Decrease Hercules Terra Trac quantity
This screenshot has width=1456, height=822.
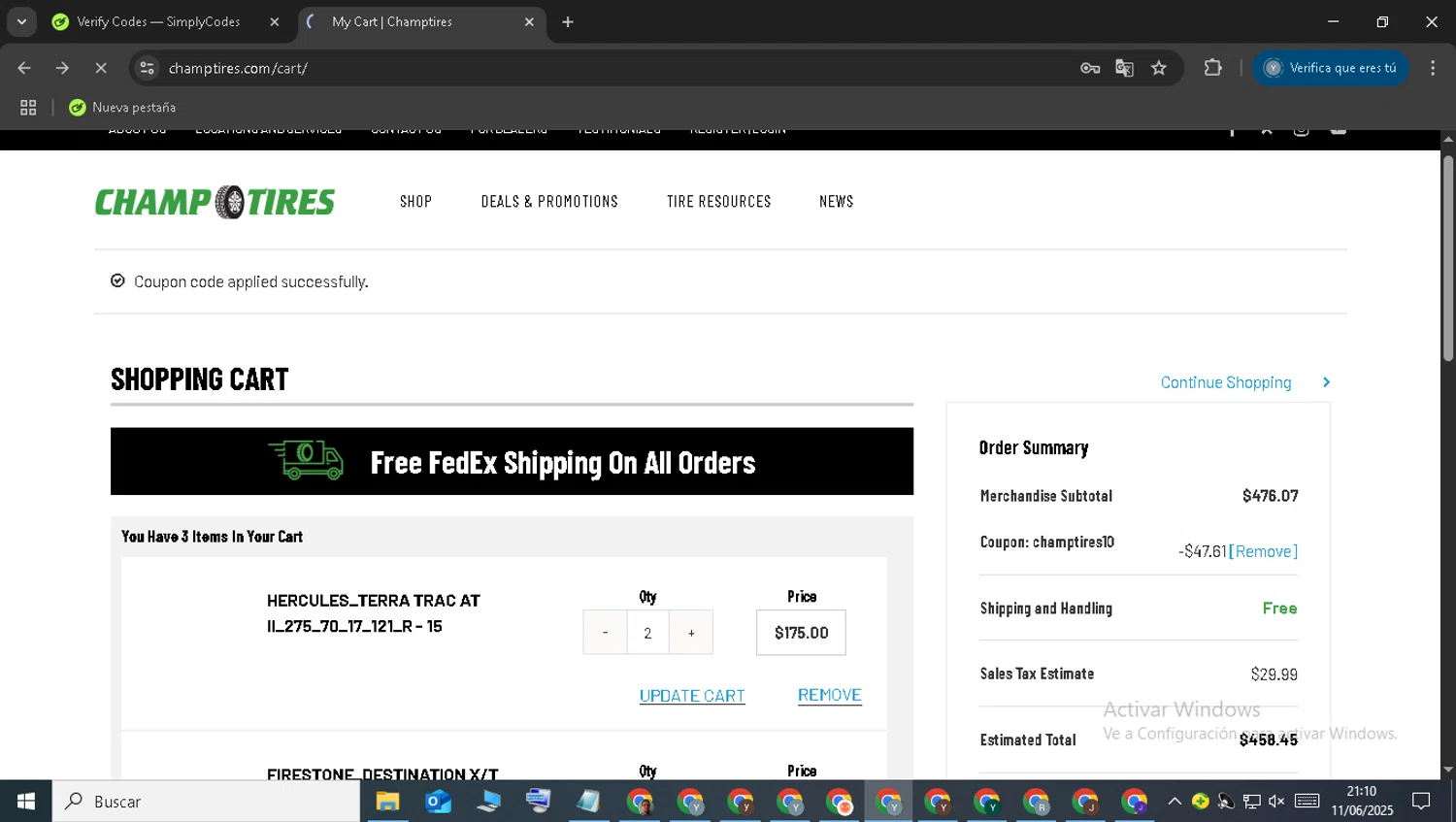point(605,633)
